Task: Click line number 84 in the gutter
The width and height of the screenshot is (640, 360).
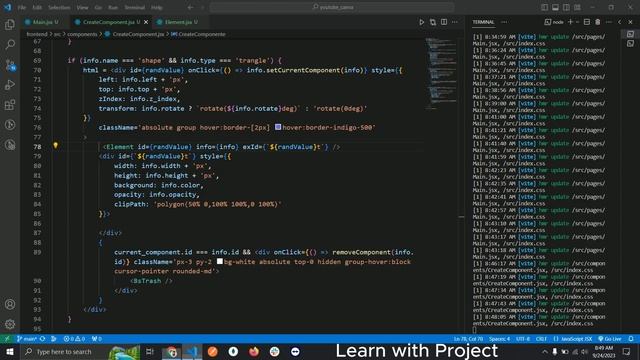Action: pos(37,204)
